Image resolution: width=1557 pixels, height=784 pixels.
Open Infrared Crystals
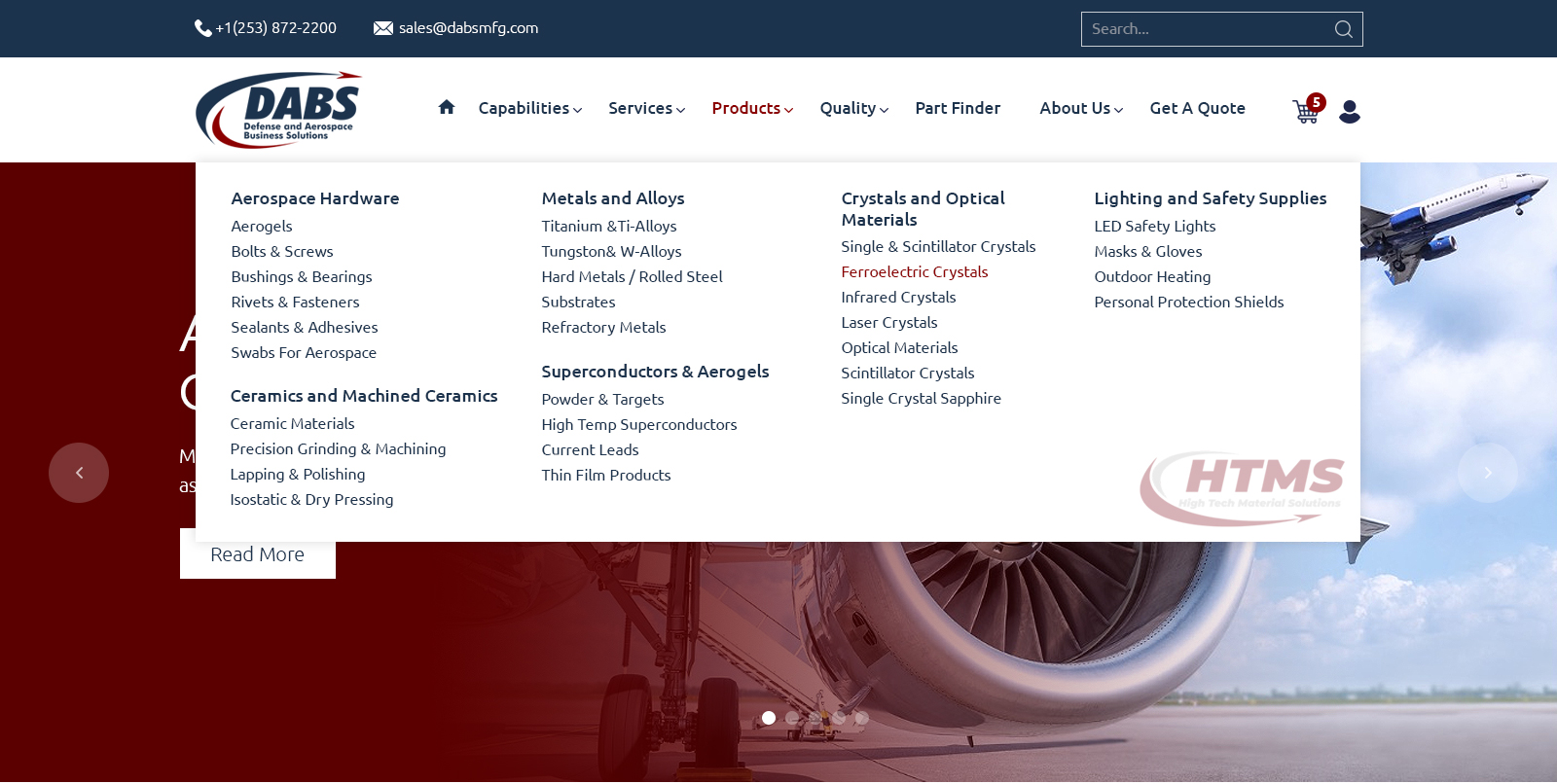[x=898, y=297]
